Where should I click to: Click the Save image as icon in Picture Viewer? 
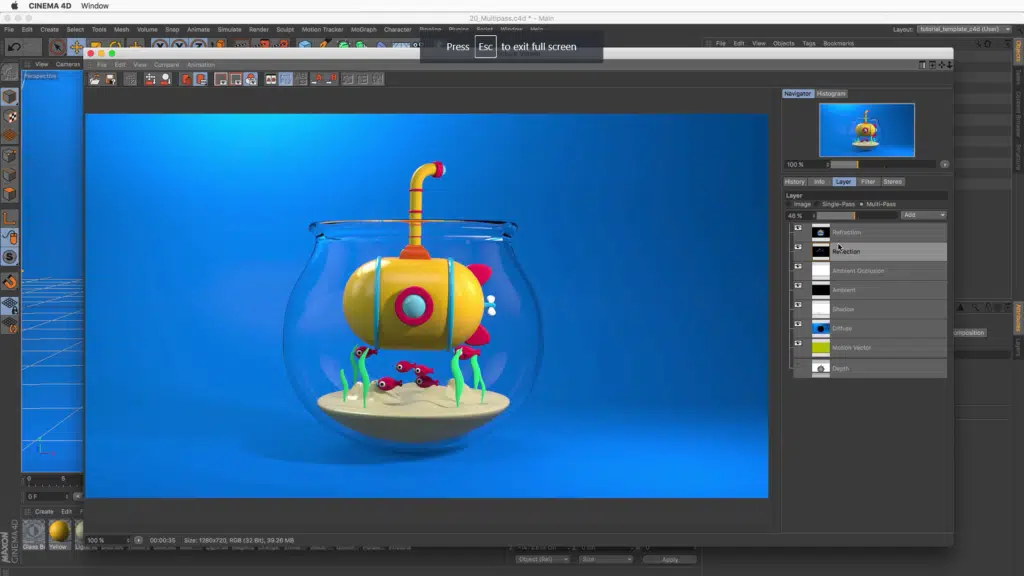click(110, 79)
